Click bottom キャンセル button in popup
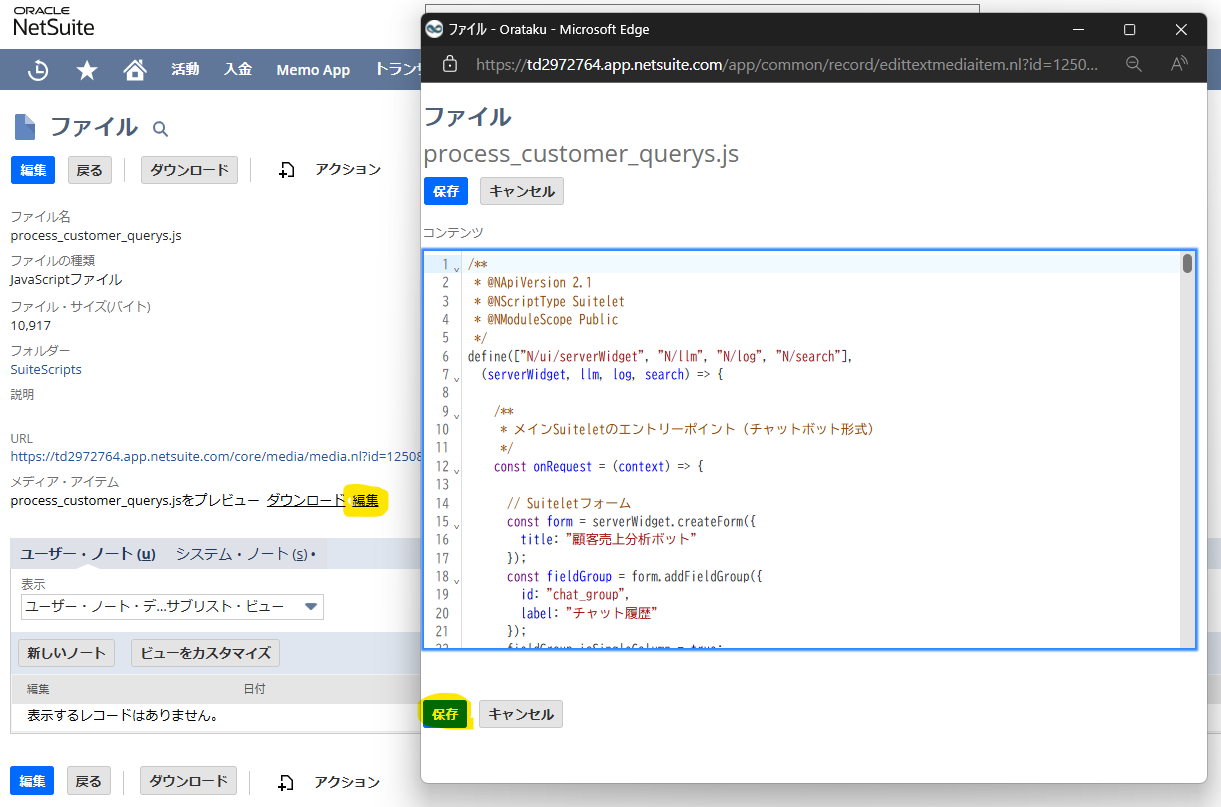This screenshot has width=1221, height=807. click(521, 714)
